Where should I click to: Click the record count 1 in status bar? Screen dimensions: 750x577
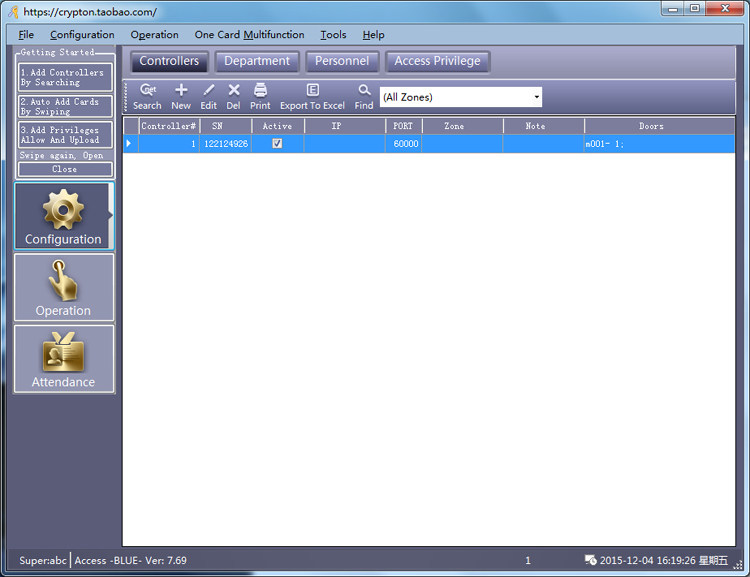pos(528,560)
